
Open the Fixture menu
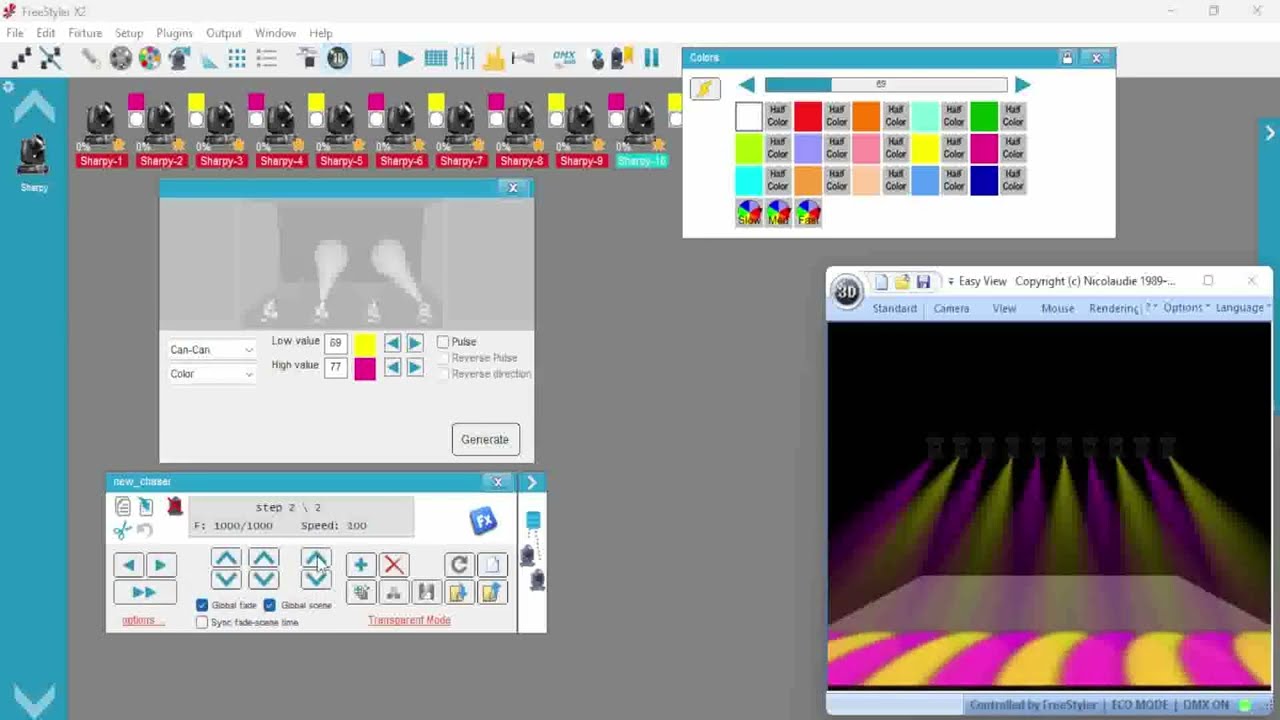pyautogui.click(x=85, y=33)
